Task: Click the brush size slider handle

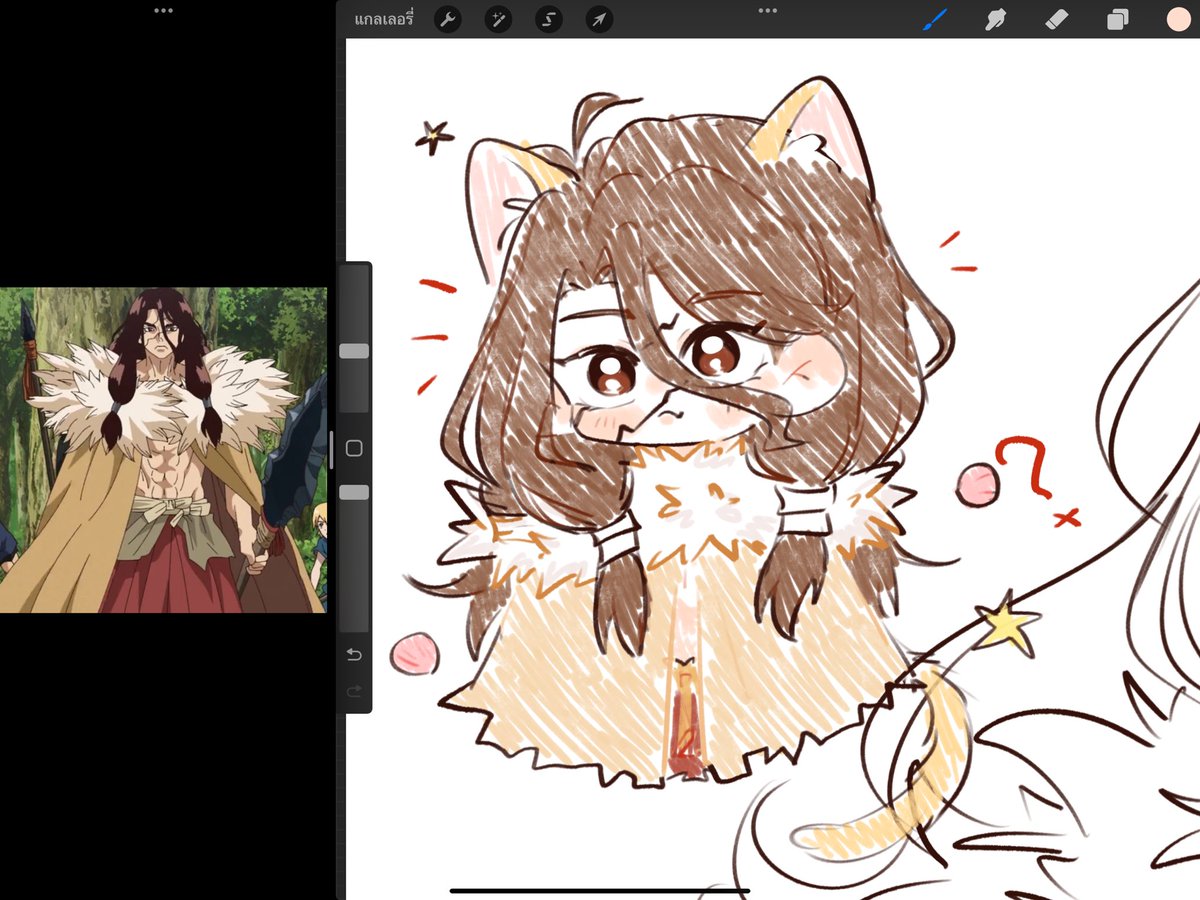Action: (x=354, y=351)
